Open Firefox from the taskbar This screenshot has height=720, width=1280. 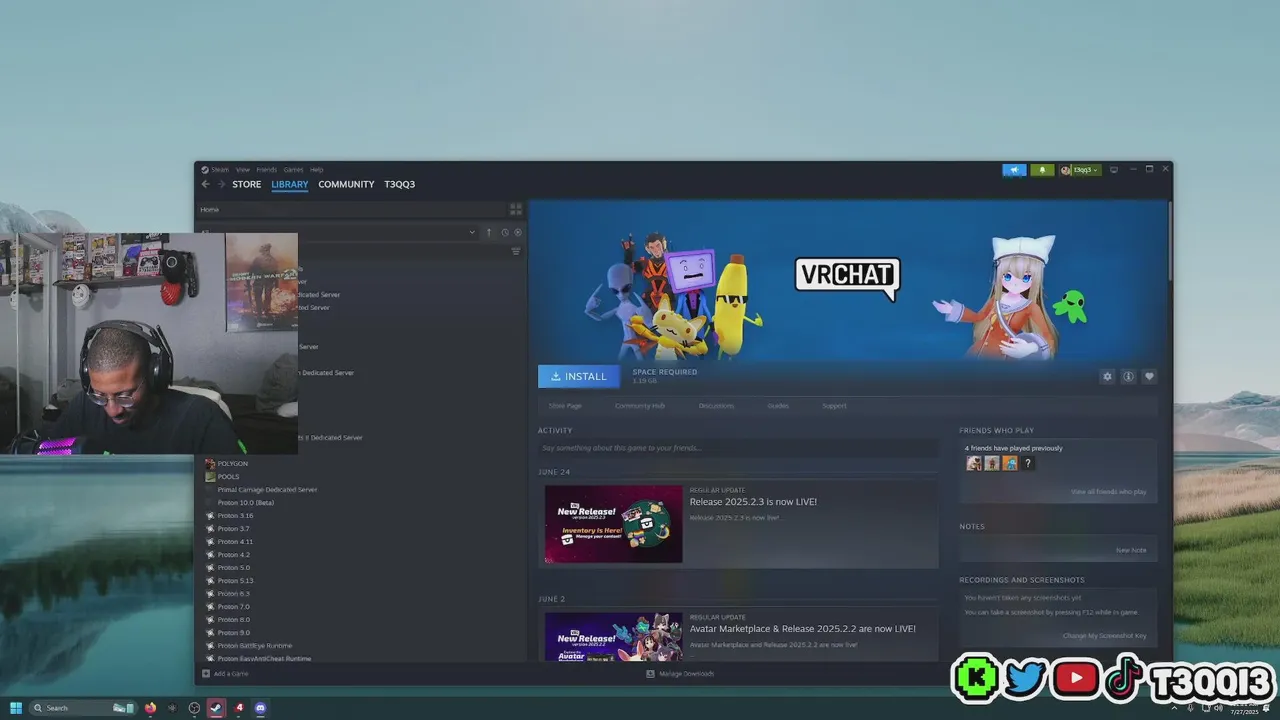(150, 708)
